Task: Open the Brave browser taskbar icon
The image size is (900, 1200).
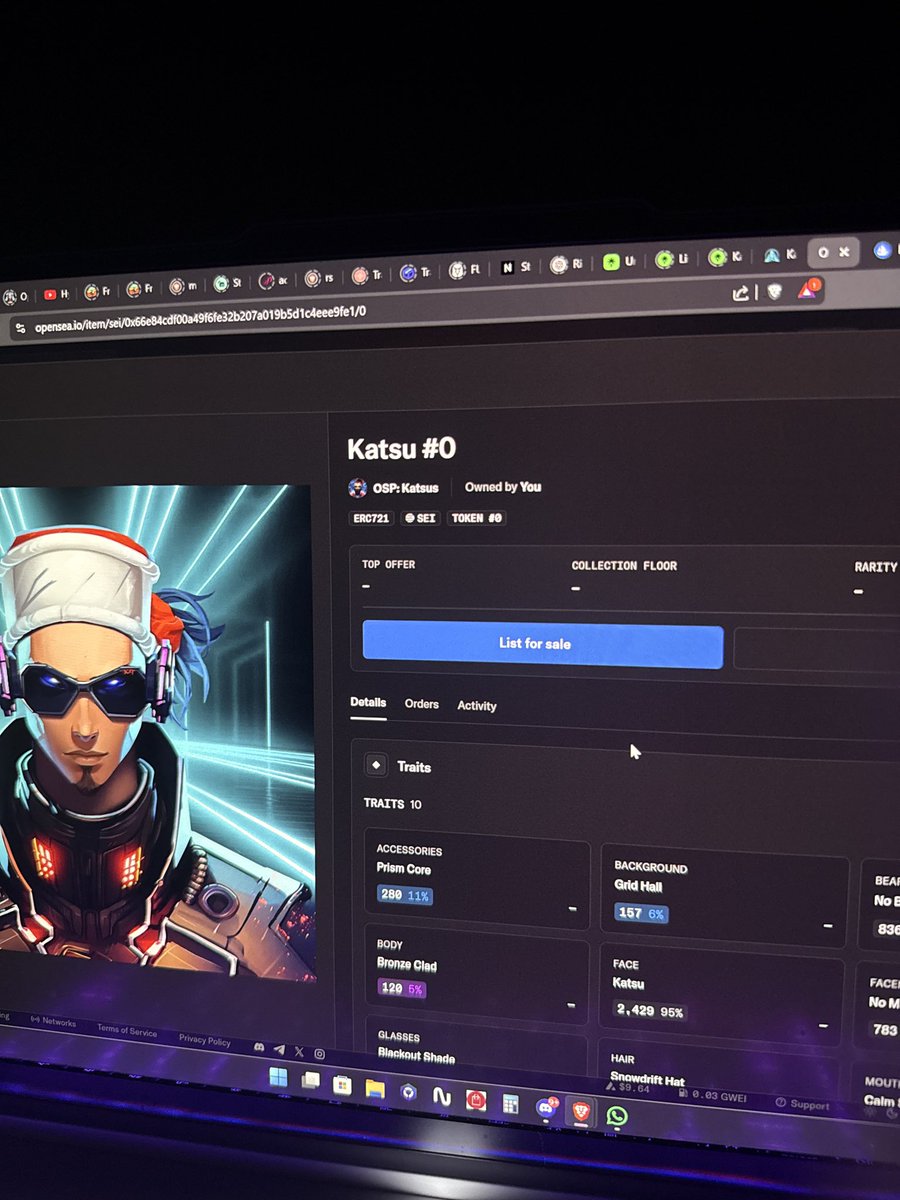Action: coord(581,1111)
